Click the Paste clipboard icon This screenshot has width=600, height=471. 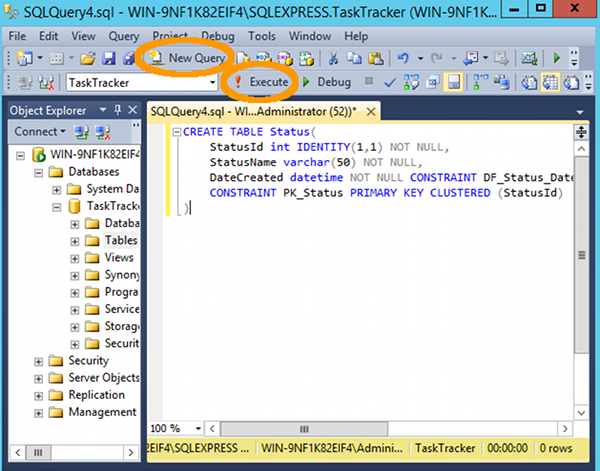tap(375, 58)
